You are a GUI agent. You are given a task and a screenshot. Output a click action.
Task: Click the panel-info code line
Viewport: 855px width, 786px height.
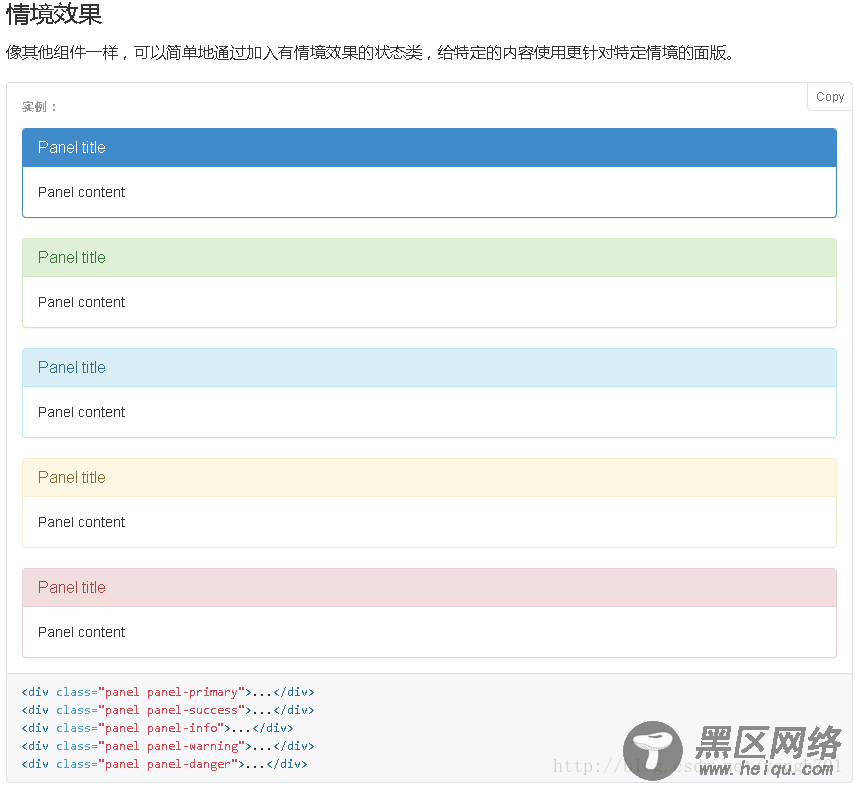pos(158,728)
